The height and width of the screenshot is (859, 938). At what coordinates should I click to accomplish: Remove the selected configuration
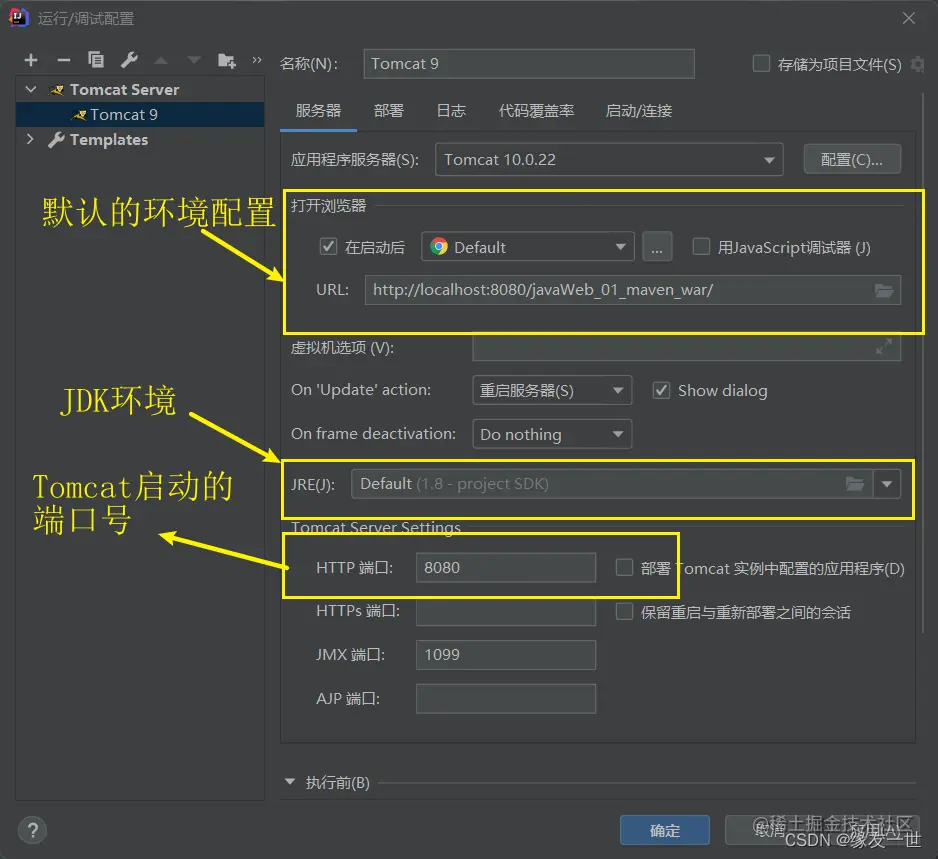pyautogui.click(x=63, y=60)
